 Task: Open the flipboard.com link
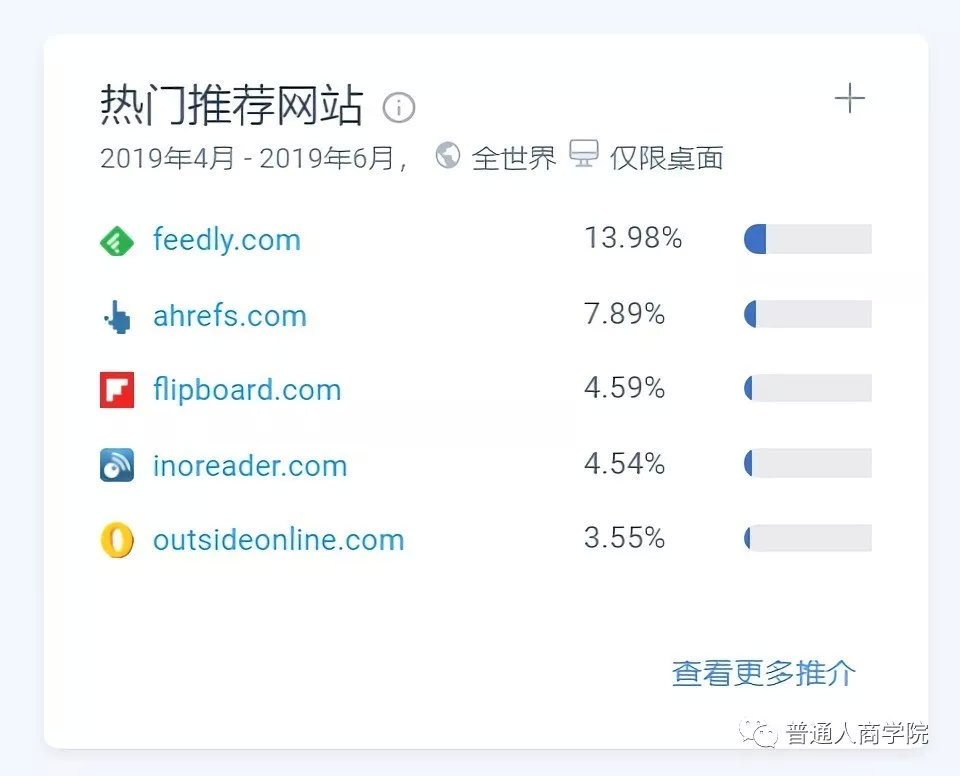[246, 389]
